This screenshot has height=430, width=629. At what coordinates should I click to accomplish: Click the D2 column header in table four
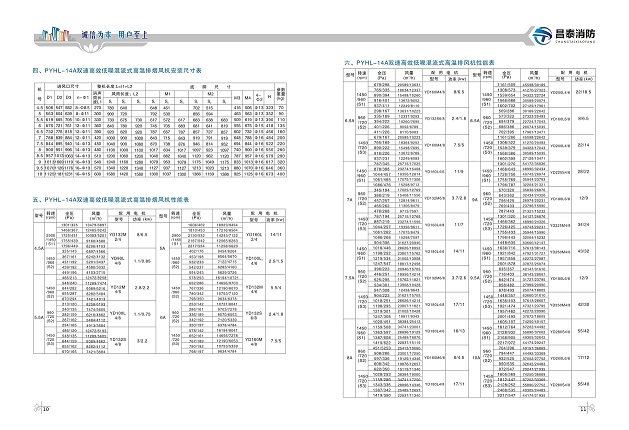(59, 97)
